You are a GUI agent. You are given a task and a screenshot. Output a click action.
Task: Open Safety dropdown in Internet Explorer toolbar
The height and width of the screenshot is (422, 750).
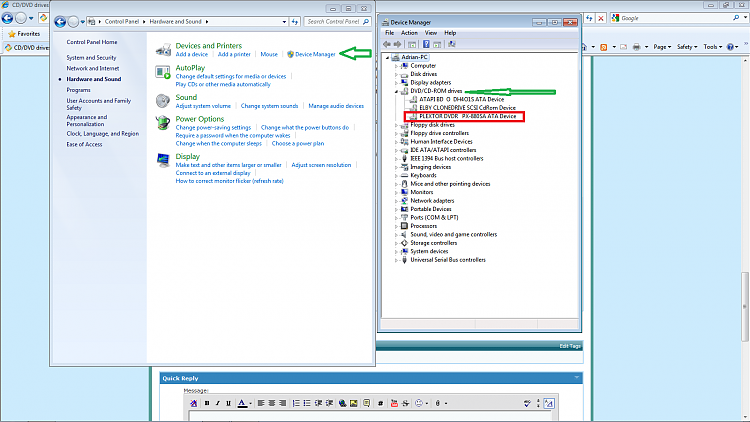[687, 47]
